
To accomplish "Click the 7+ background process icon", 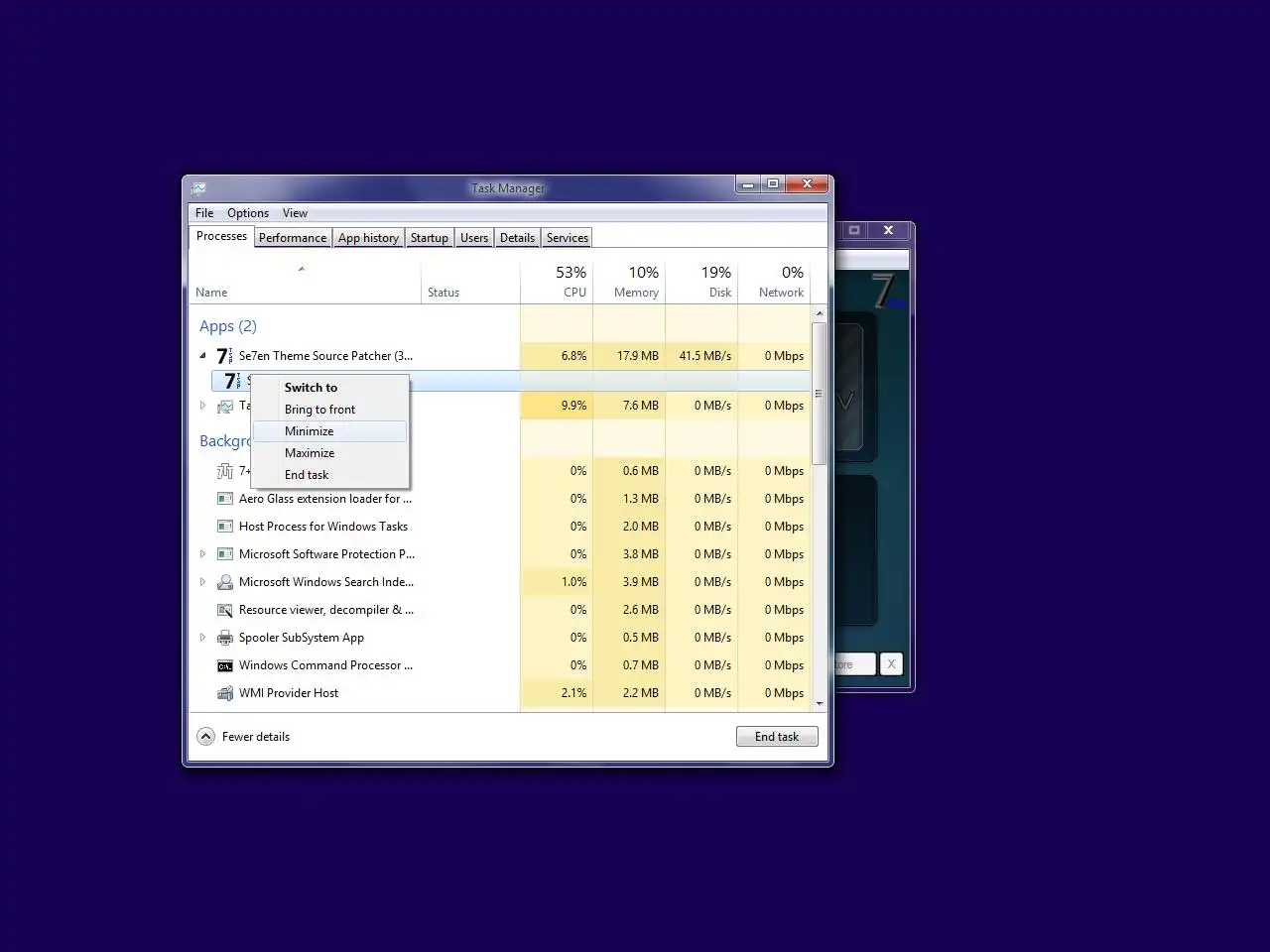I will pos(225,471).
